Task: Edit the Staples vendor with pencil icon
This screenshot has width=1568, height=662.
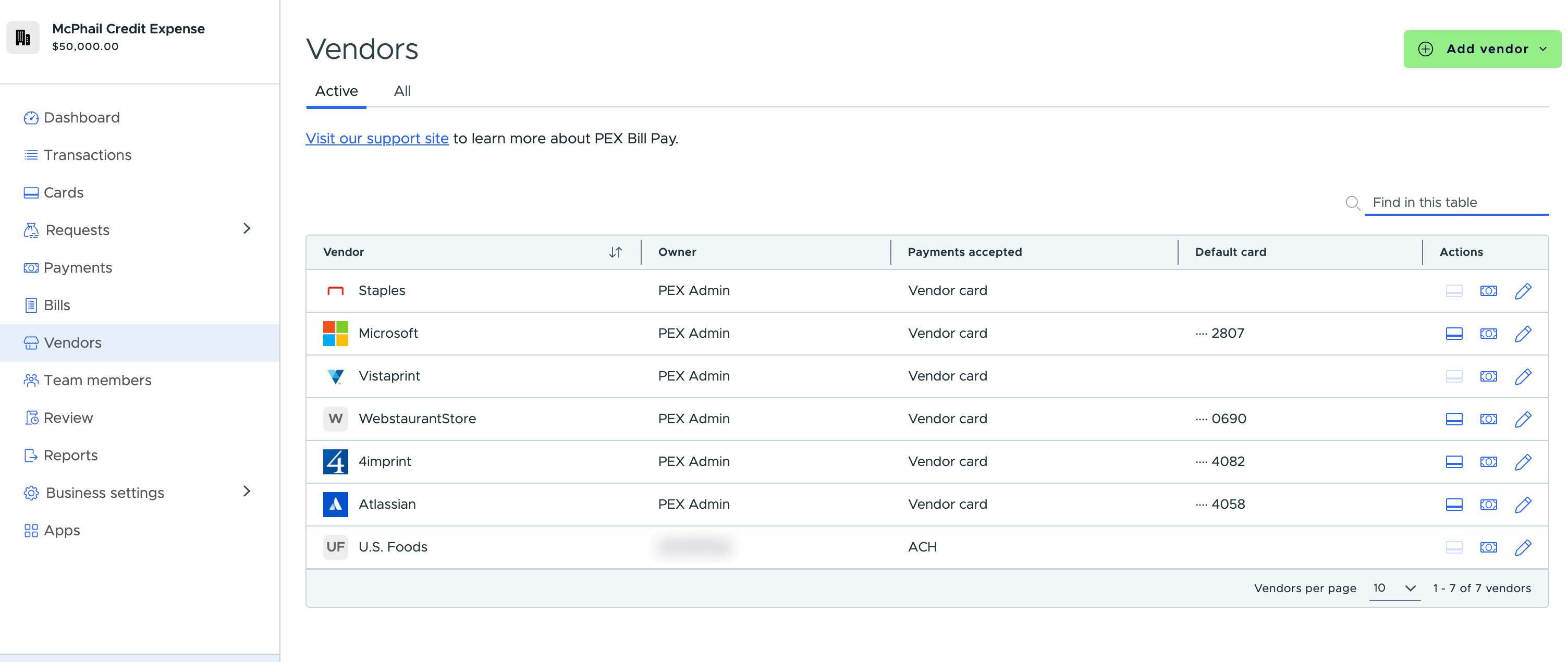Action: pos(1522,291)
